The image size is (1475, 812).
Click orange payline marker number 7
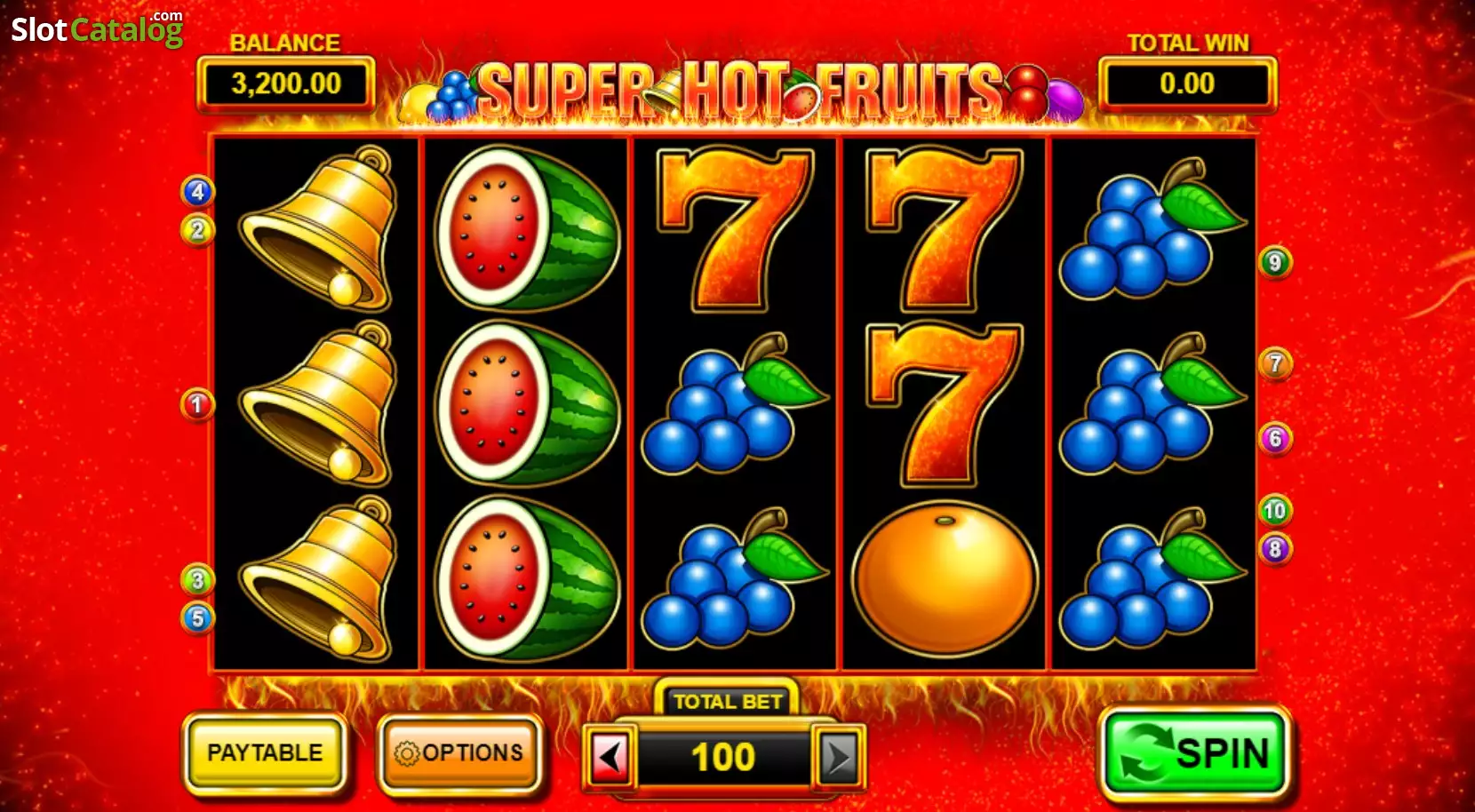[1275, 363]
